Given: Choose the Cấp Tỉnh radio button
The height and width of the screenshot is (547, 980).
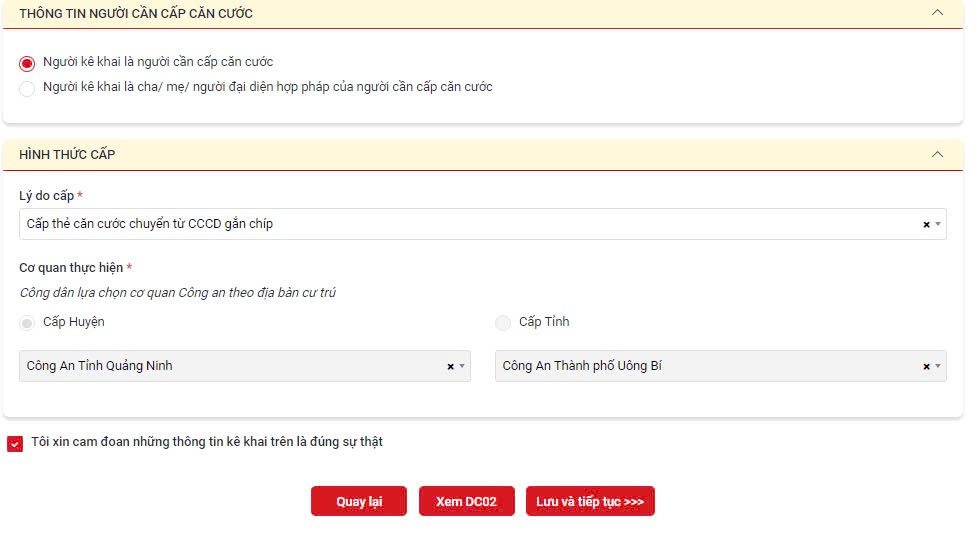Looking at the screenshot, I should [503, 323].
